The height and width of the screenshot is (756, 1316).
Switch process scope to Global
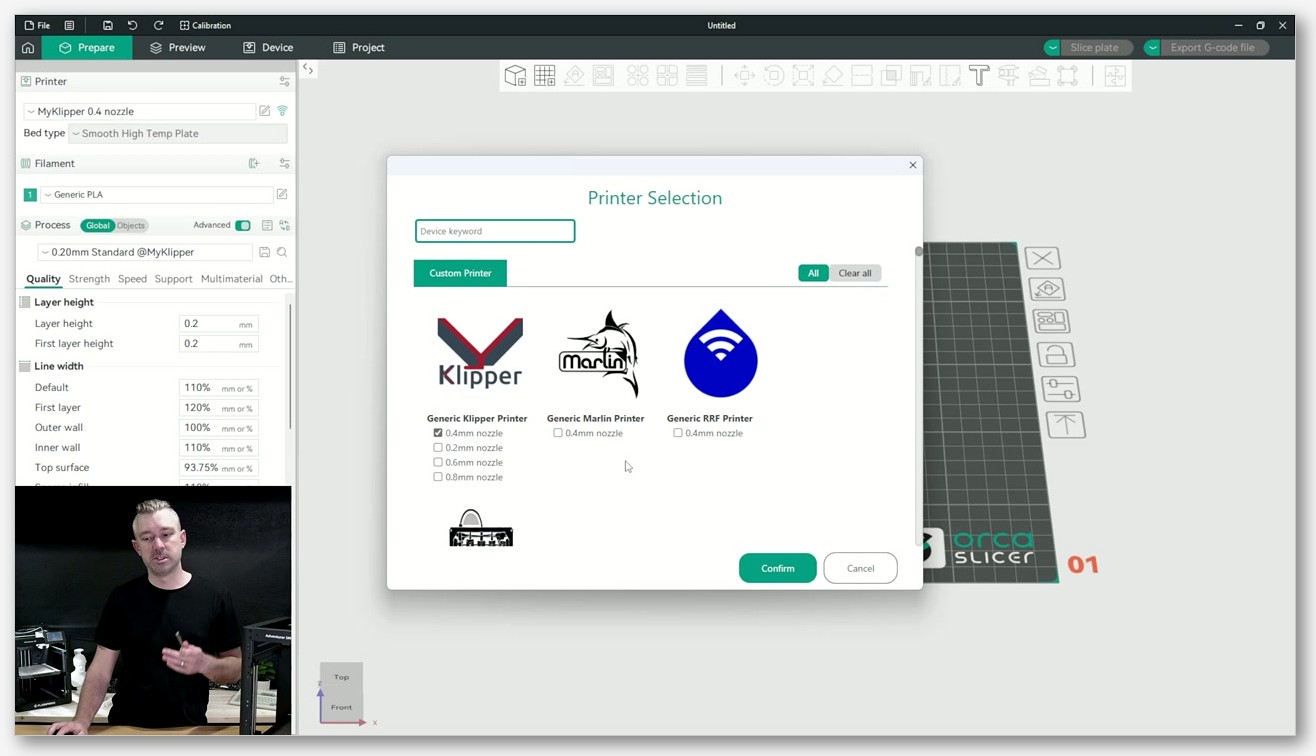tap(98, 225)
